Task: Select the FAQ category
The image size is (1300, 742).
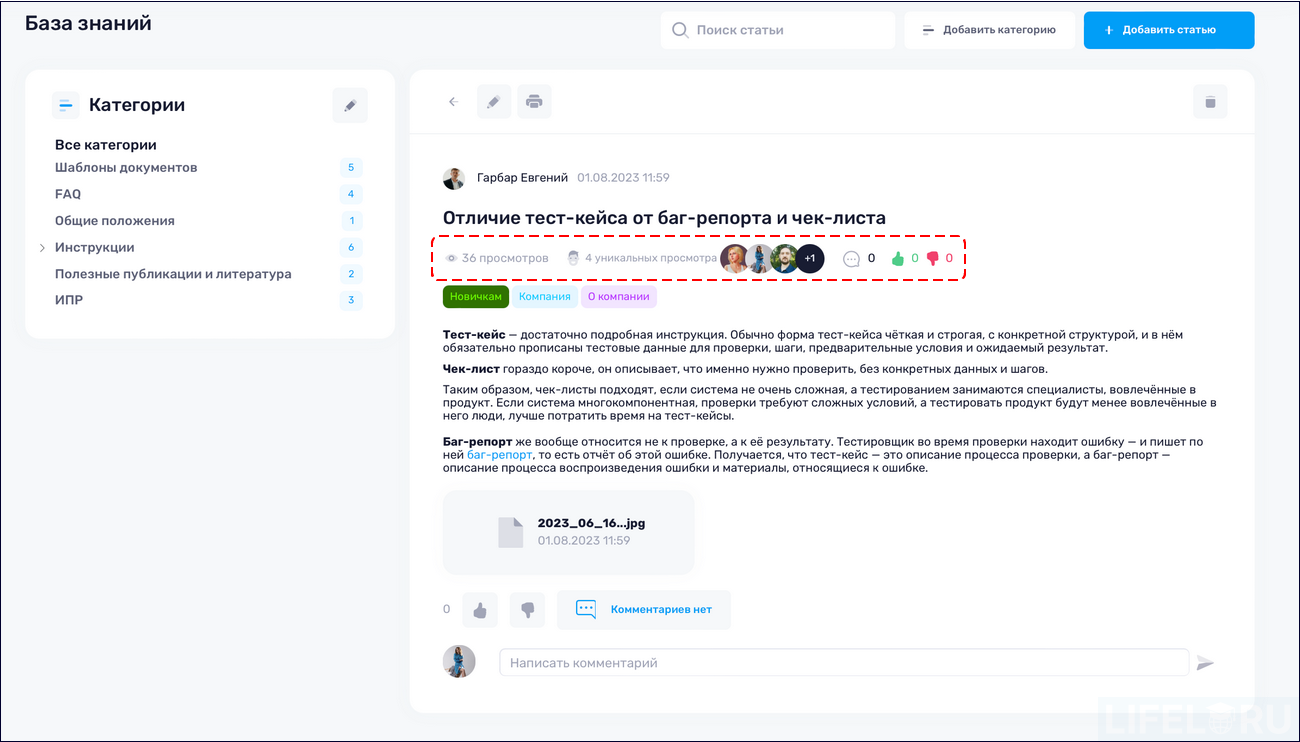Action: (68, 194)
